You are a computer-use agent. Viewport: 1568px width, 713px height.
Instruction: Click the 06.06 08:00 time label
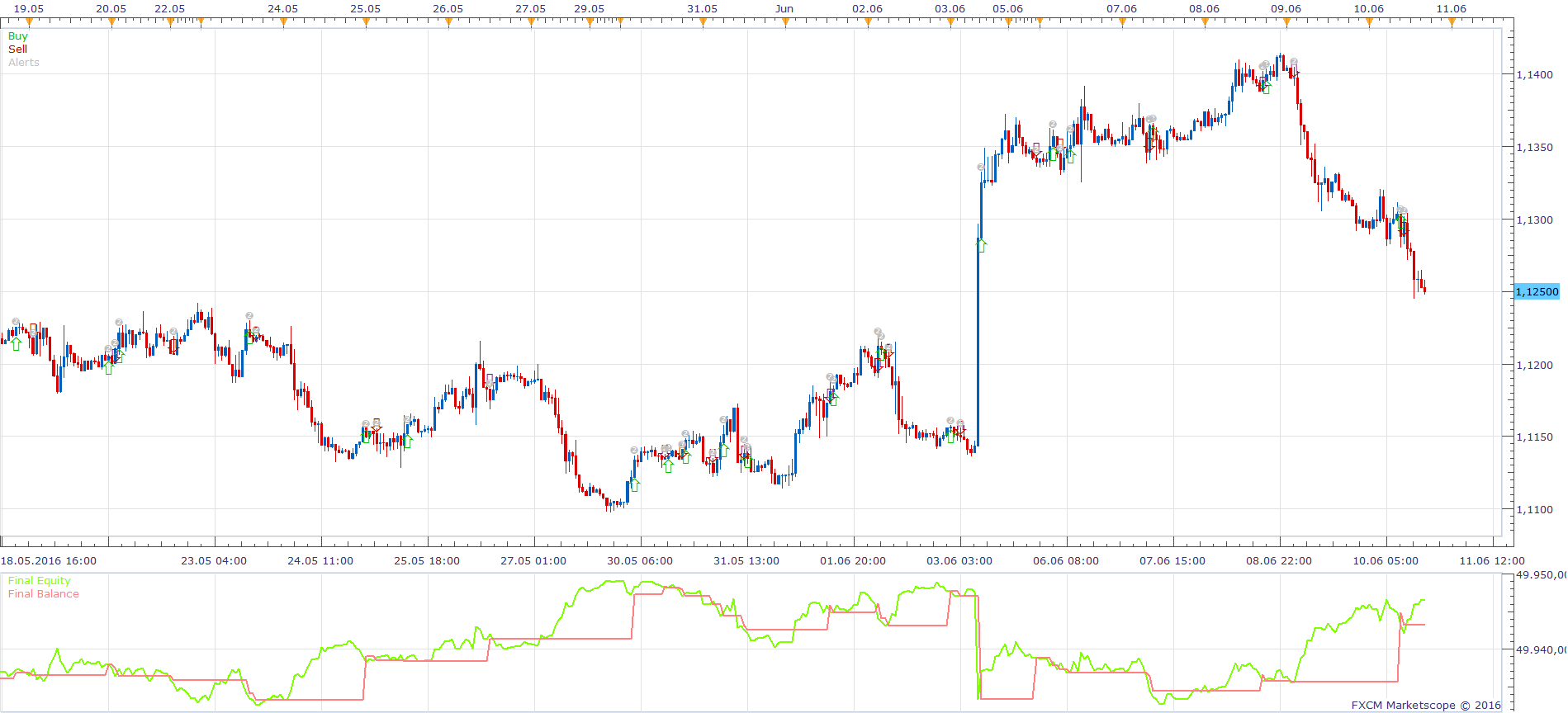[1066, 561]
